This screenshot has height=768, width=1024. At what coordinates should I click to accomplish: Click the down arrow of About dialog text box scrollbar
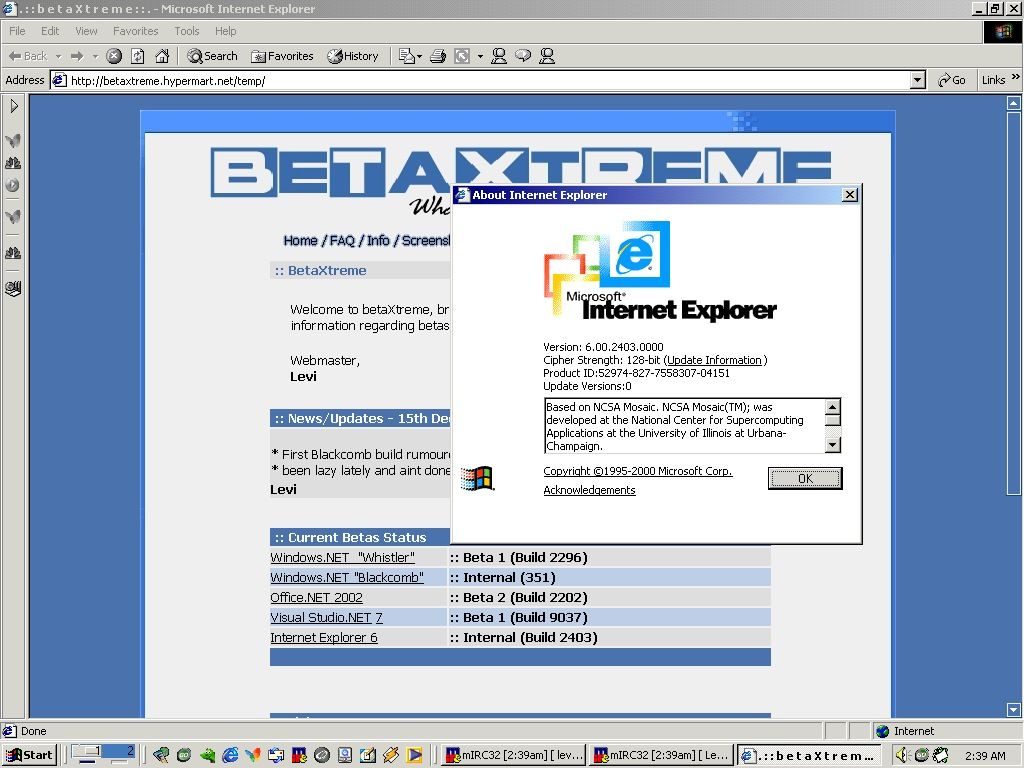click(x=832, y=445)
